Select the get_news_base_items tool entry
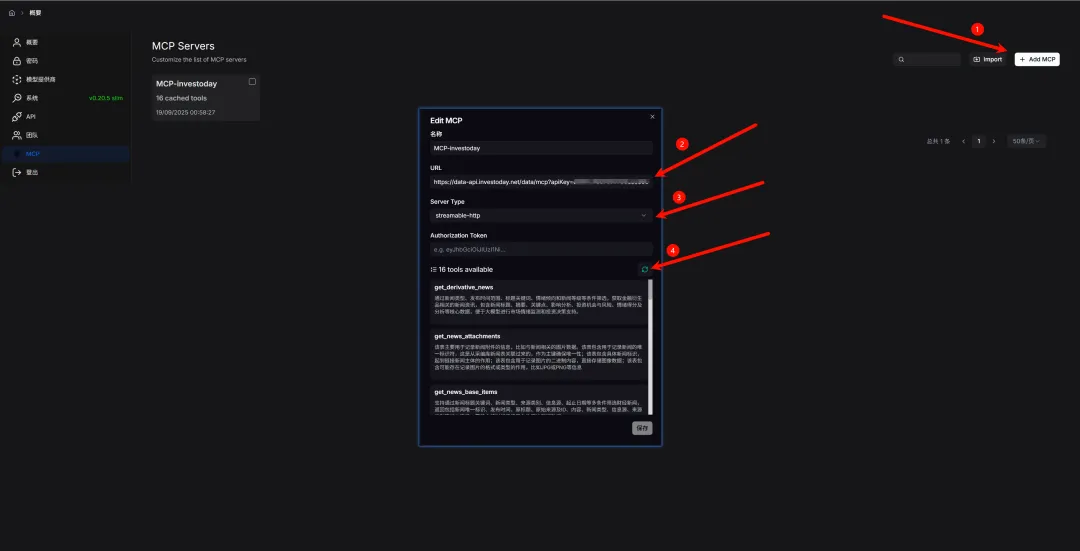Screen dimensions: 1080x551 coord(539,400)
